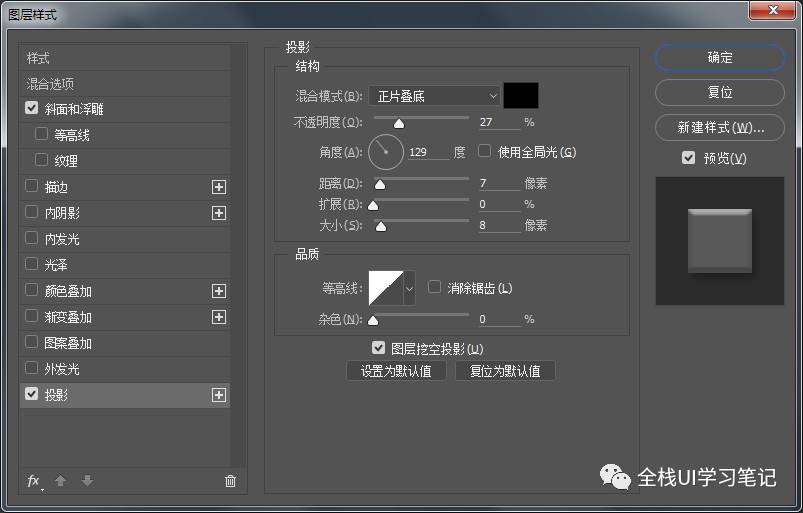Viewport: 803px width, 513px height.
Task: Select 混合选项 in the left list
Action: [125, 83]
